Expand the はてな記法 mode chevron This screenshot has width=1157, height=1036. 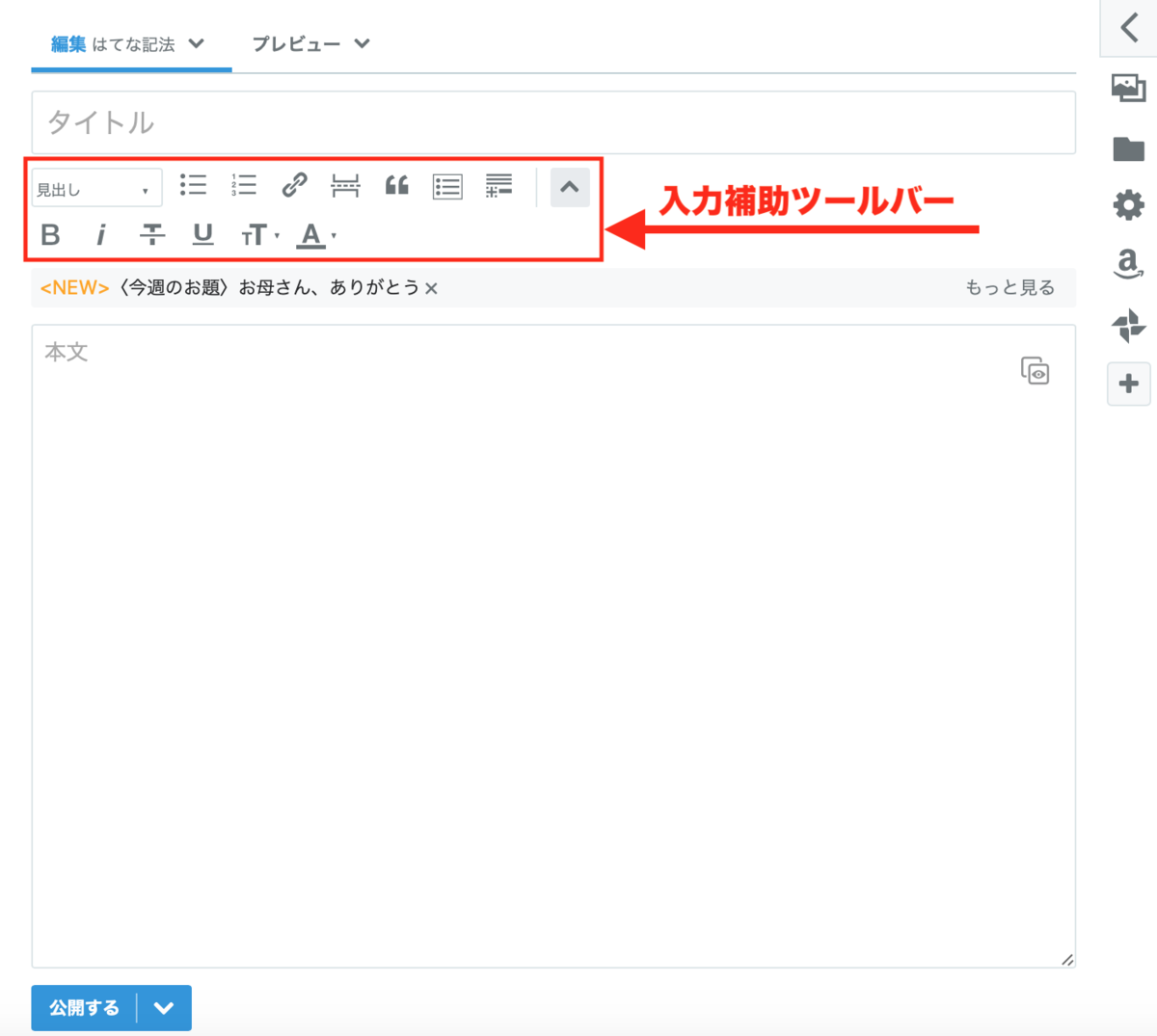(197, 43)
